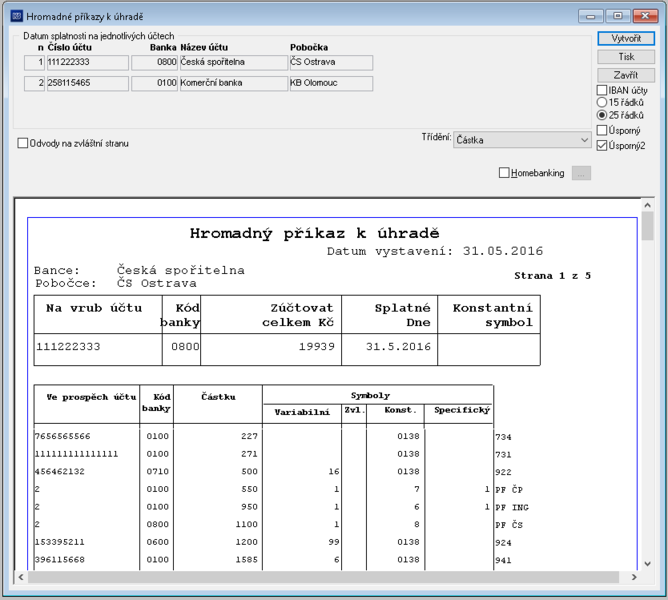Click bank code field 0100
This screenshot has height=600, width=668.
(154, 83)
